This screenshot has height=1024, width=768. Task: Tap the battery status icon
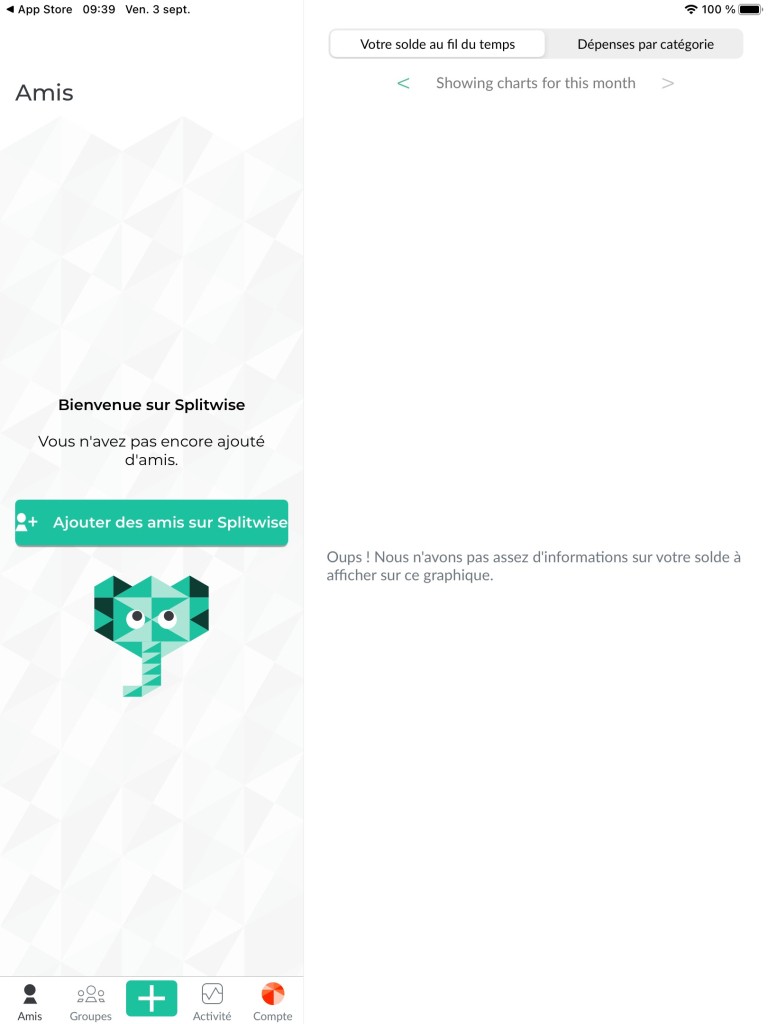tap(750, 9)
